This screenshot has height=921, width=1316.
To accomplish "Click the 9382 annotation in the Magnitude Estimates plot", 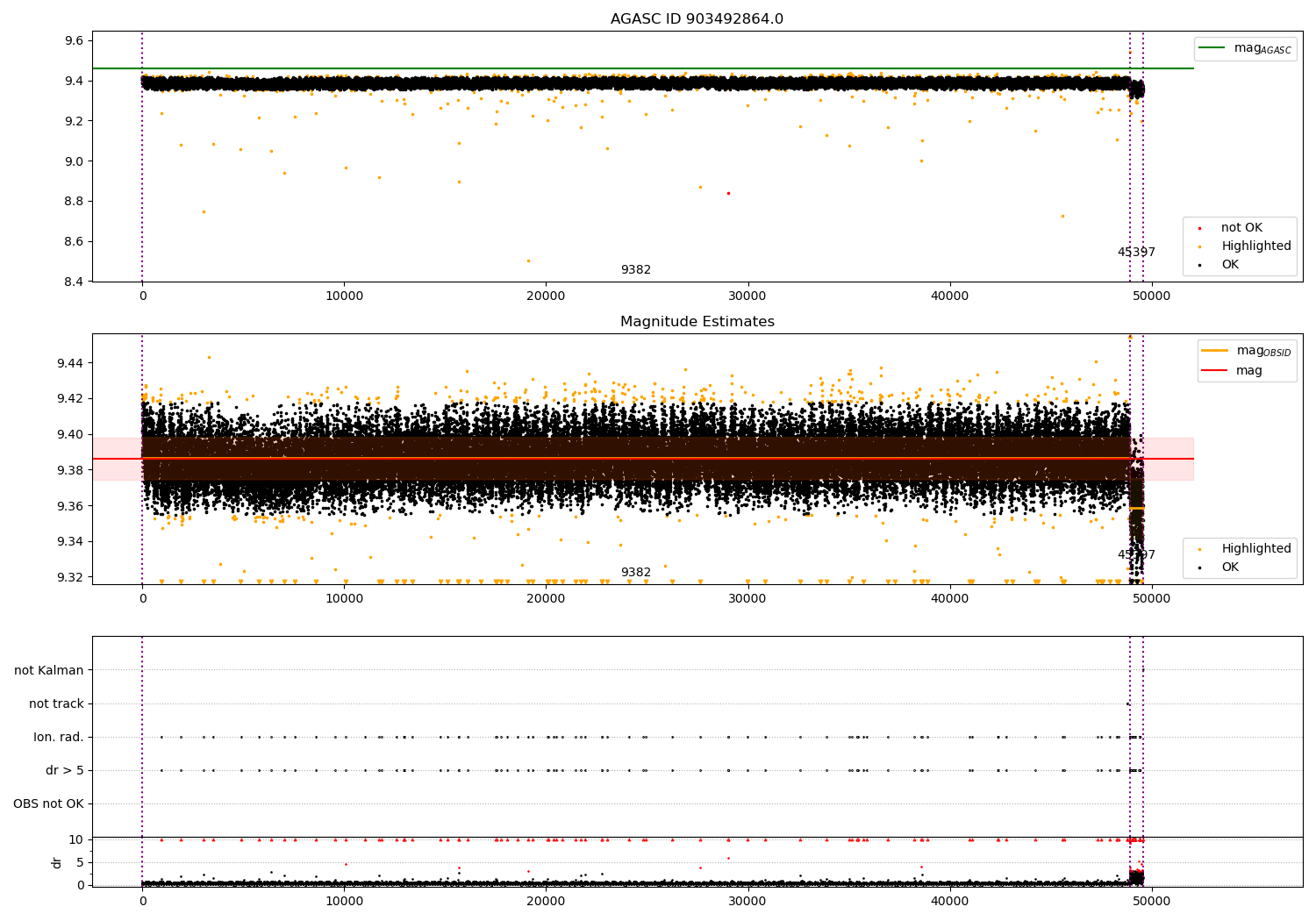I will [636, 573].
